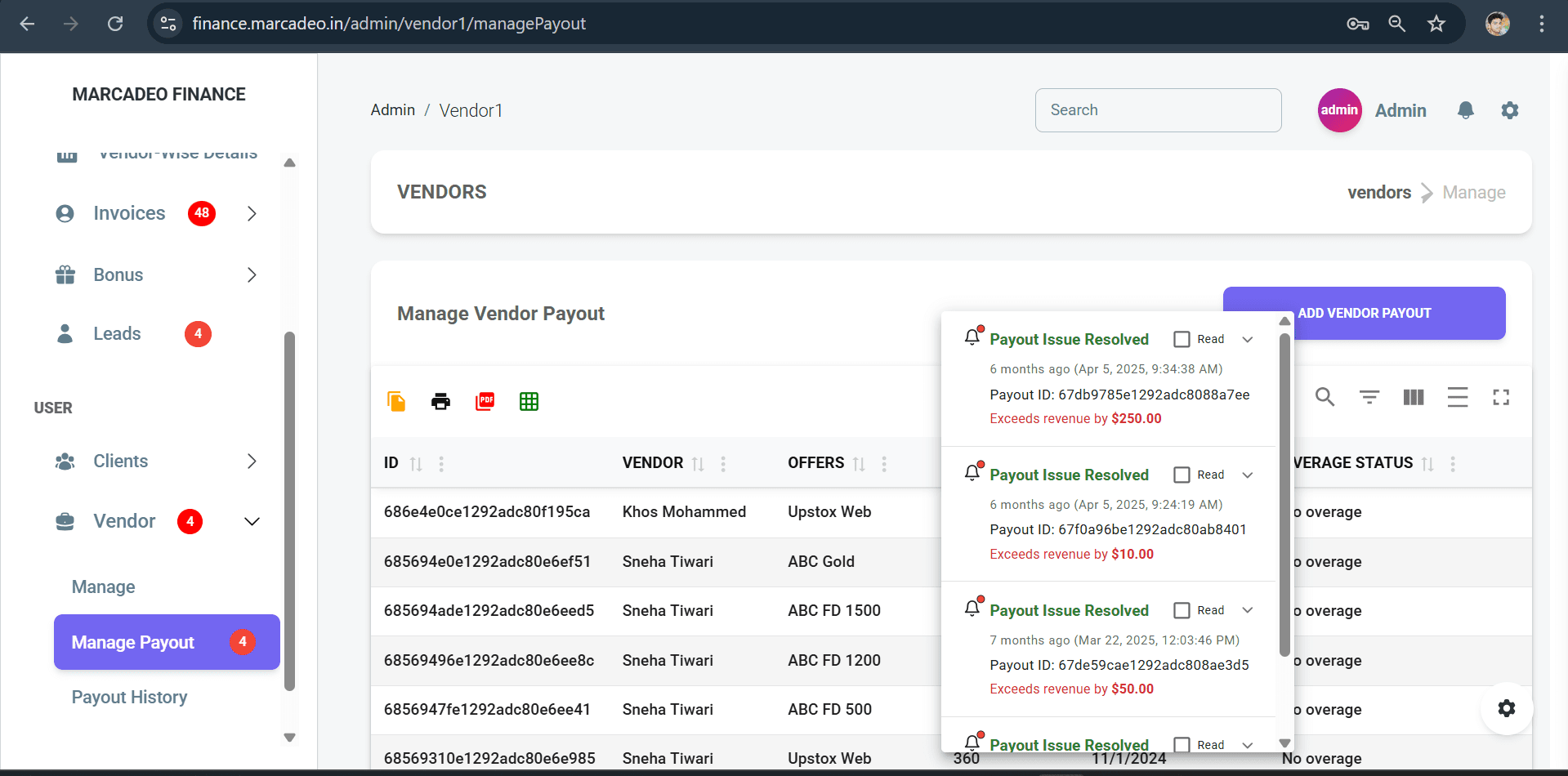Collapse the Vendor section in the sidebar
Screen dimensions: 1568x776
point(251,520)
